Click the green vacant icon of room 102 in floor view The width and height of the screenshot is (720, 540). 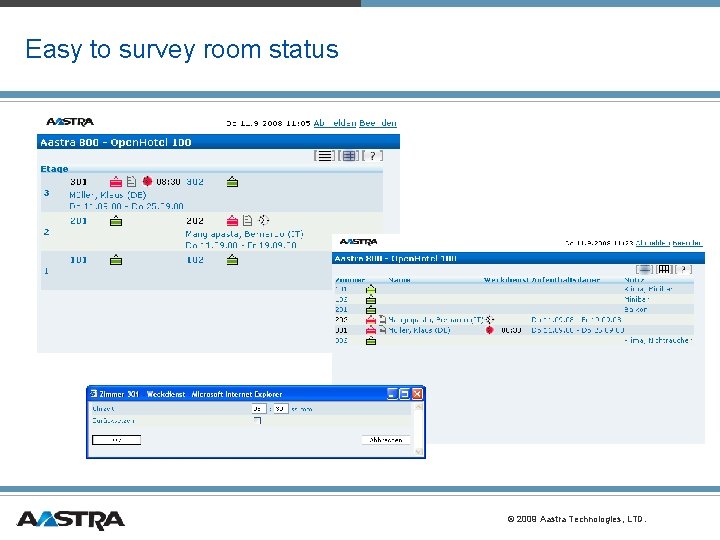tap(232, 260)
